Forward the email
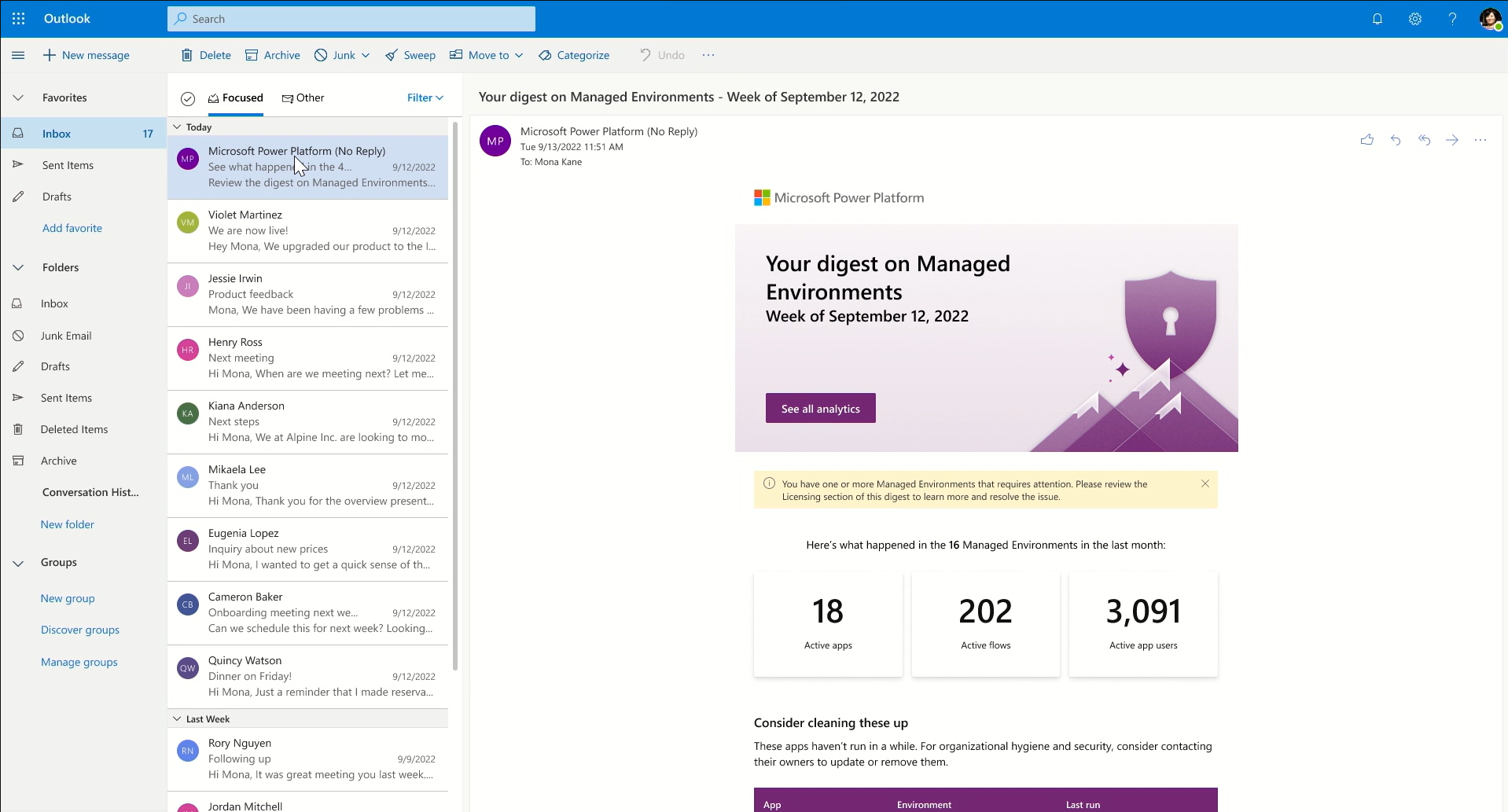The width and height of the screenshot is (1508, 812). click(x=1452, y=140)
